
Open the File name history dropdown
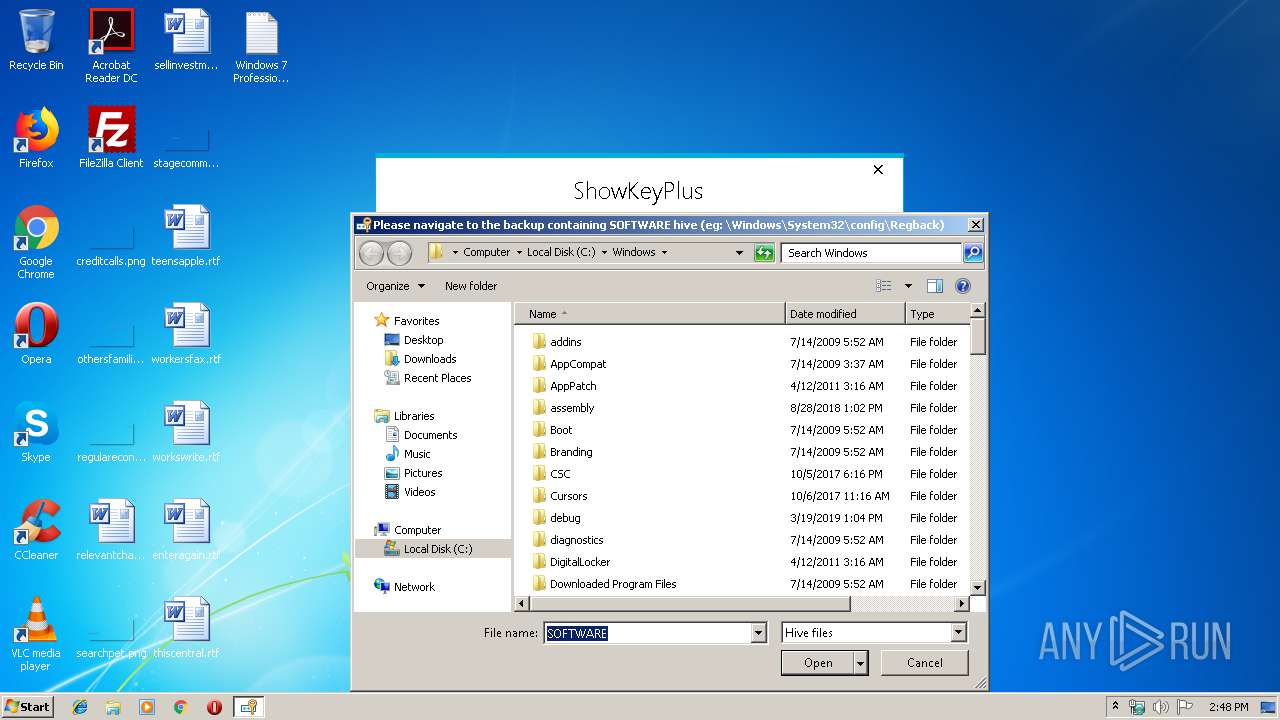(759, 633)
